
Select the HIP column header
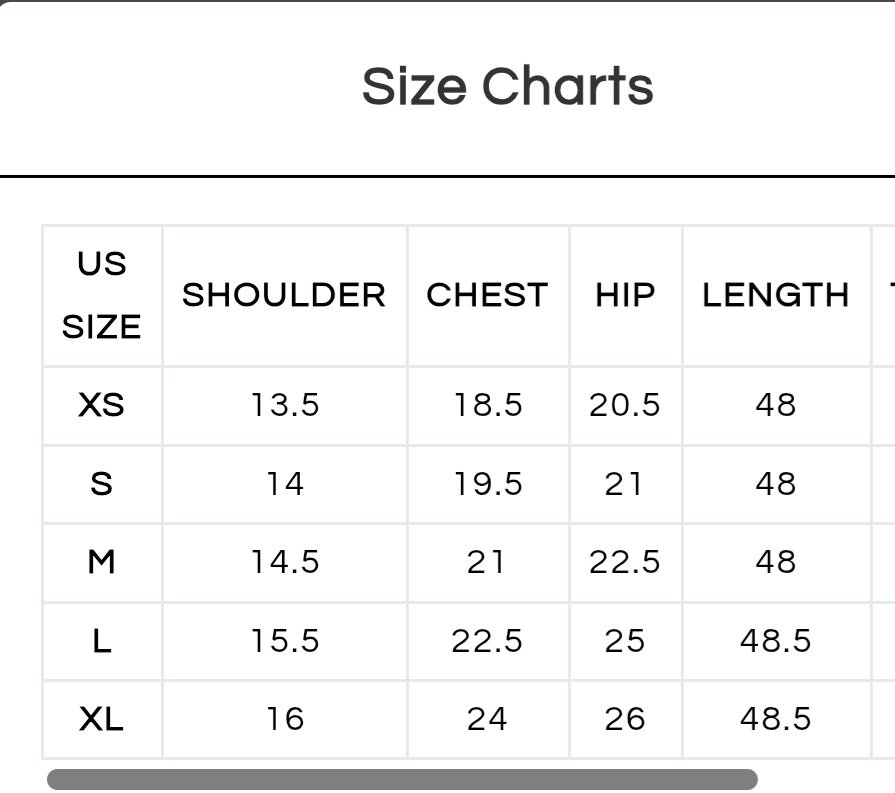tap(625, 295)
